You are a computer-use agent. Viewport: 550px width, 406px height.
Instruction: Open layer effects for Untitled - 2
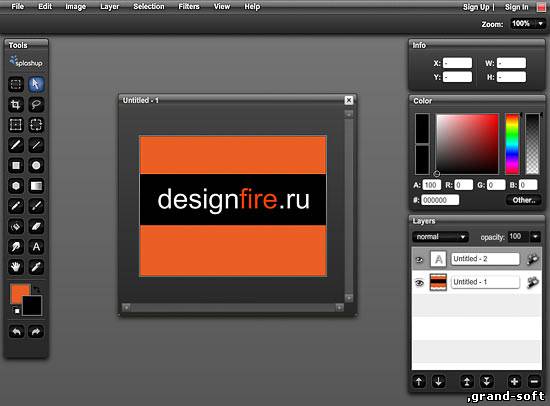532,259
